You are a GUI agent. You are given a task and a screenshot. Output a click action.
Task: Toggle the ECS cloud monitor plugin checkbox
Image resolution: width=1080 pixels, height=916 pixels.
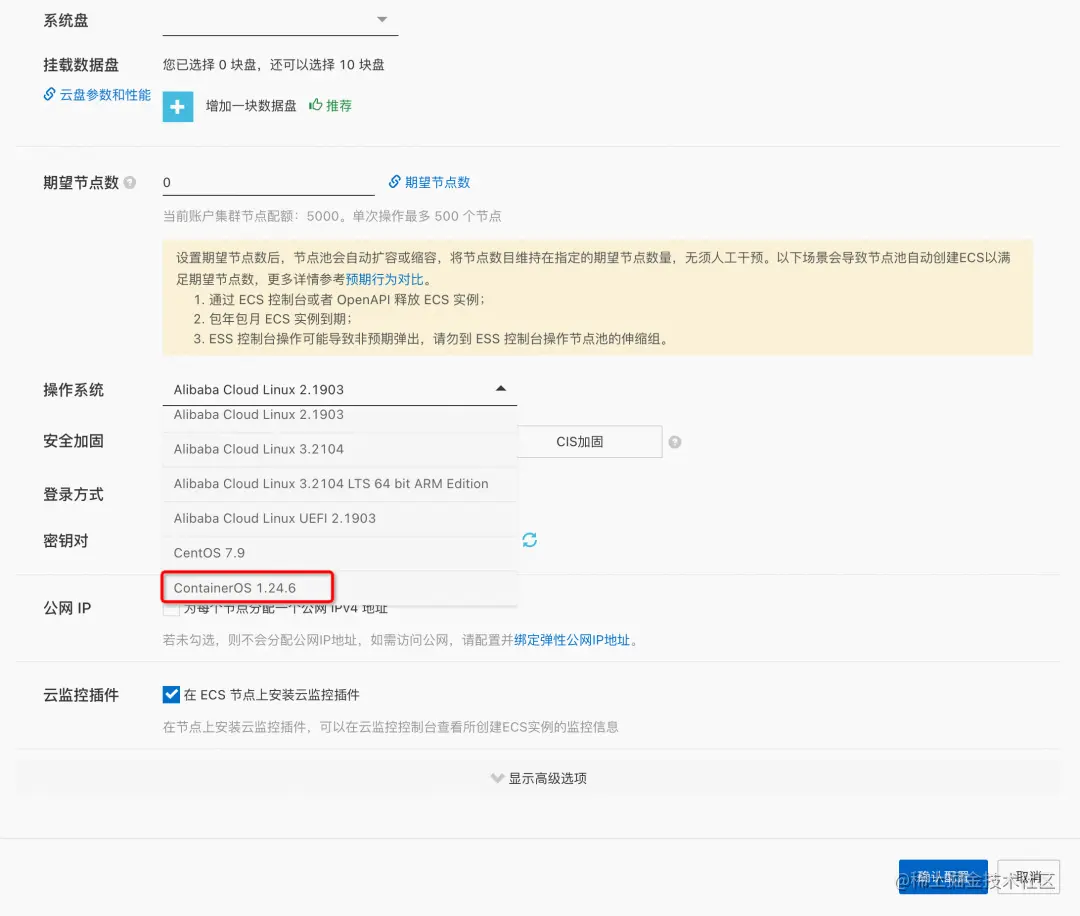172,695
